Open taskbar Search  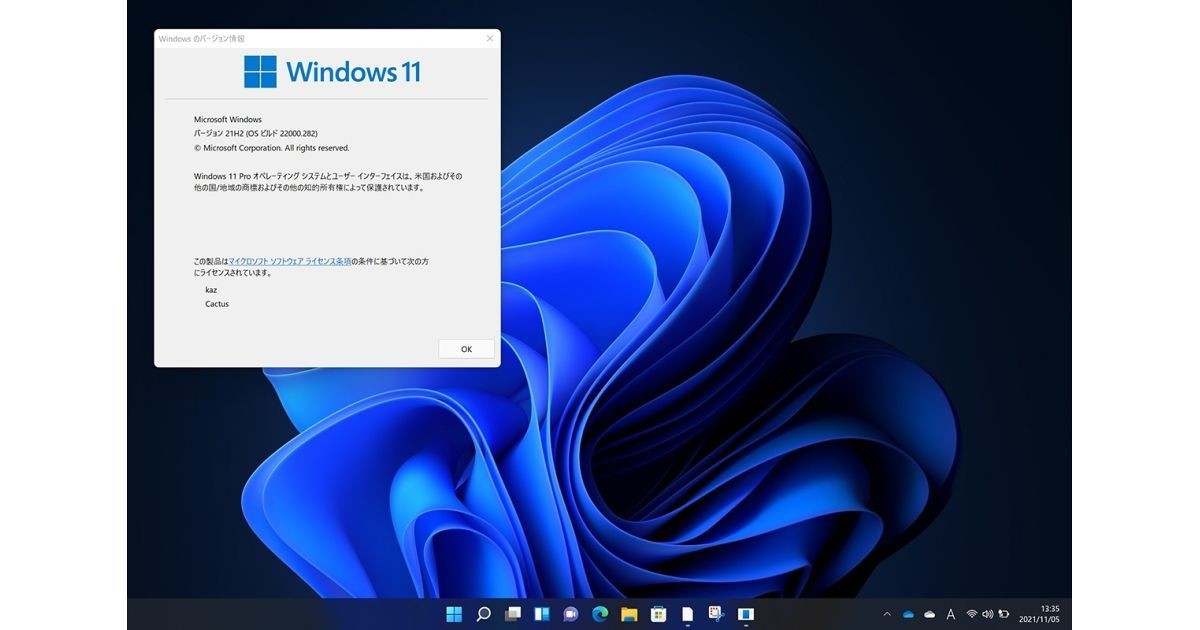[483, 613]
